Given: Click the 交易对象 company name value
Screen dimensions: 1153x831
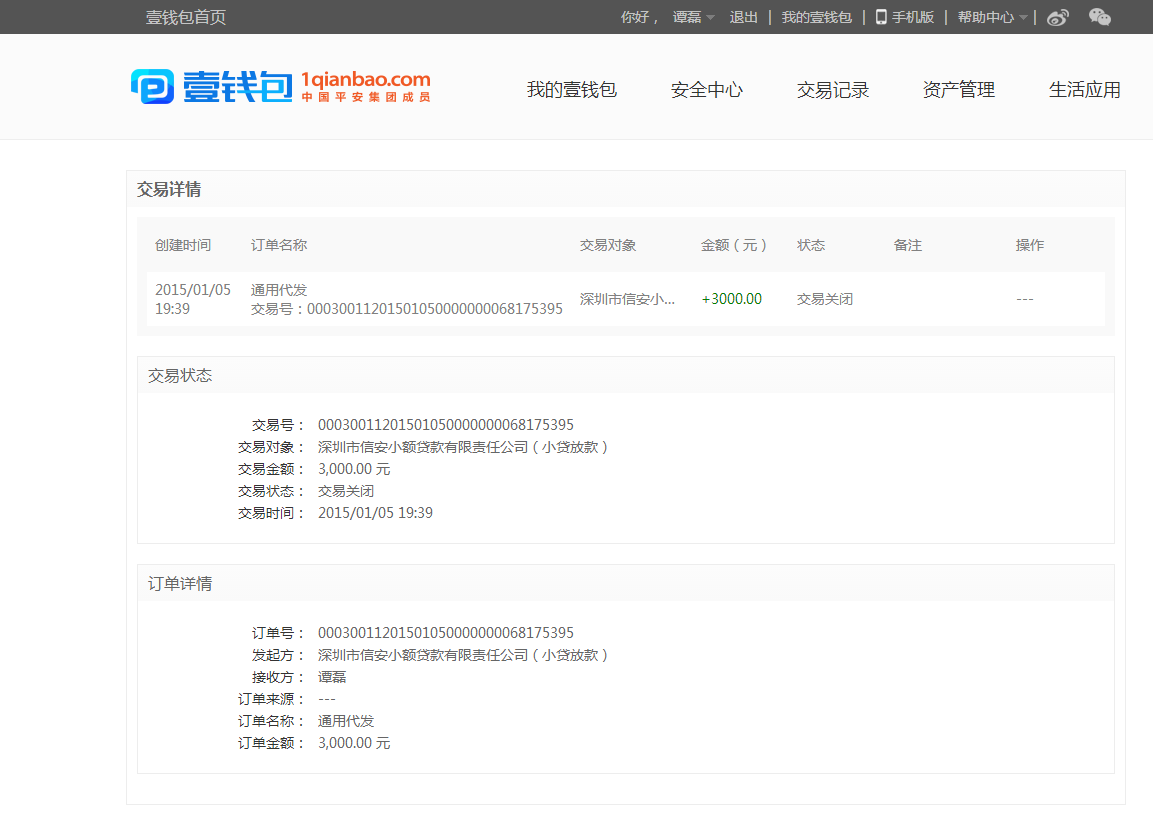Looking at the screenshot, I should [463, 446].
